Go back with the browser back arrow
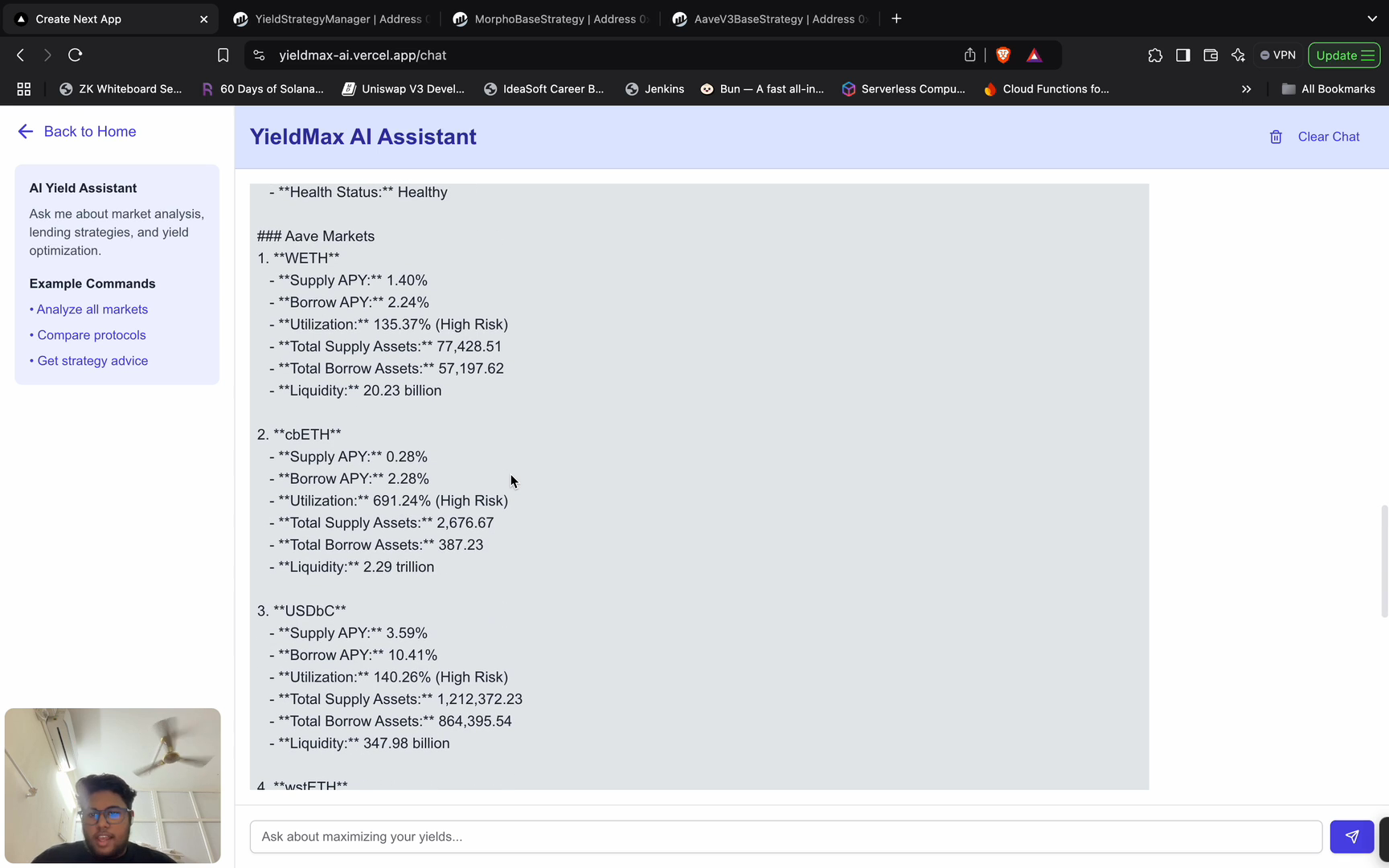 tap(21, 55)
